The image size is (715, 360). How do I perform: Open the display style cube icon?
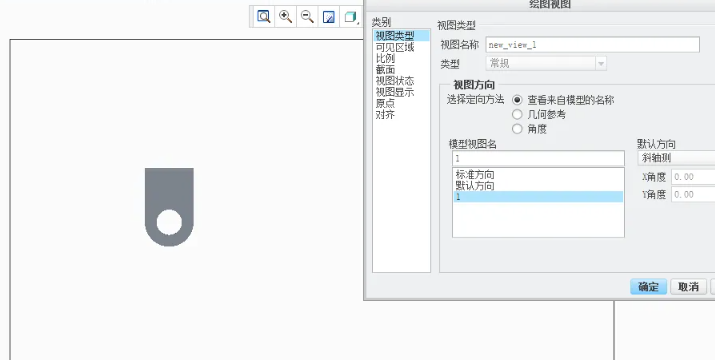tap(350, 17)
